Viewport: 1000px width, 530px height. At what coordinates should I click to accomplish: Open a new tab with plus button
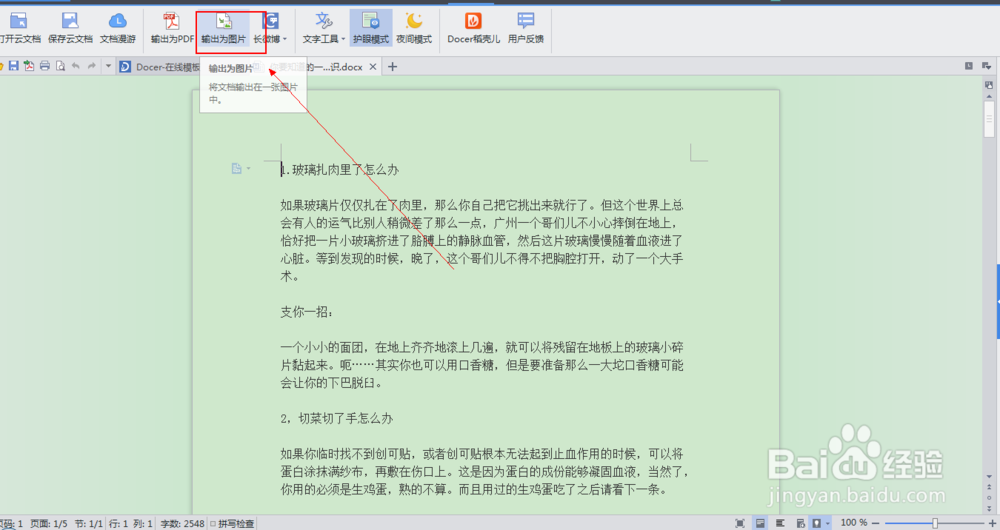pos(392,66)
